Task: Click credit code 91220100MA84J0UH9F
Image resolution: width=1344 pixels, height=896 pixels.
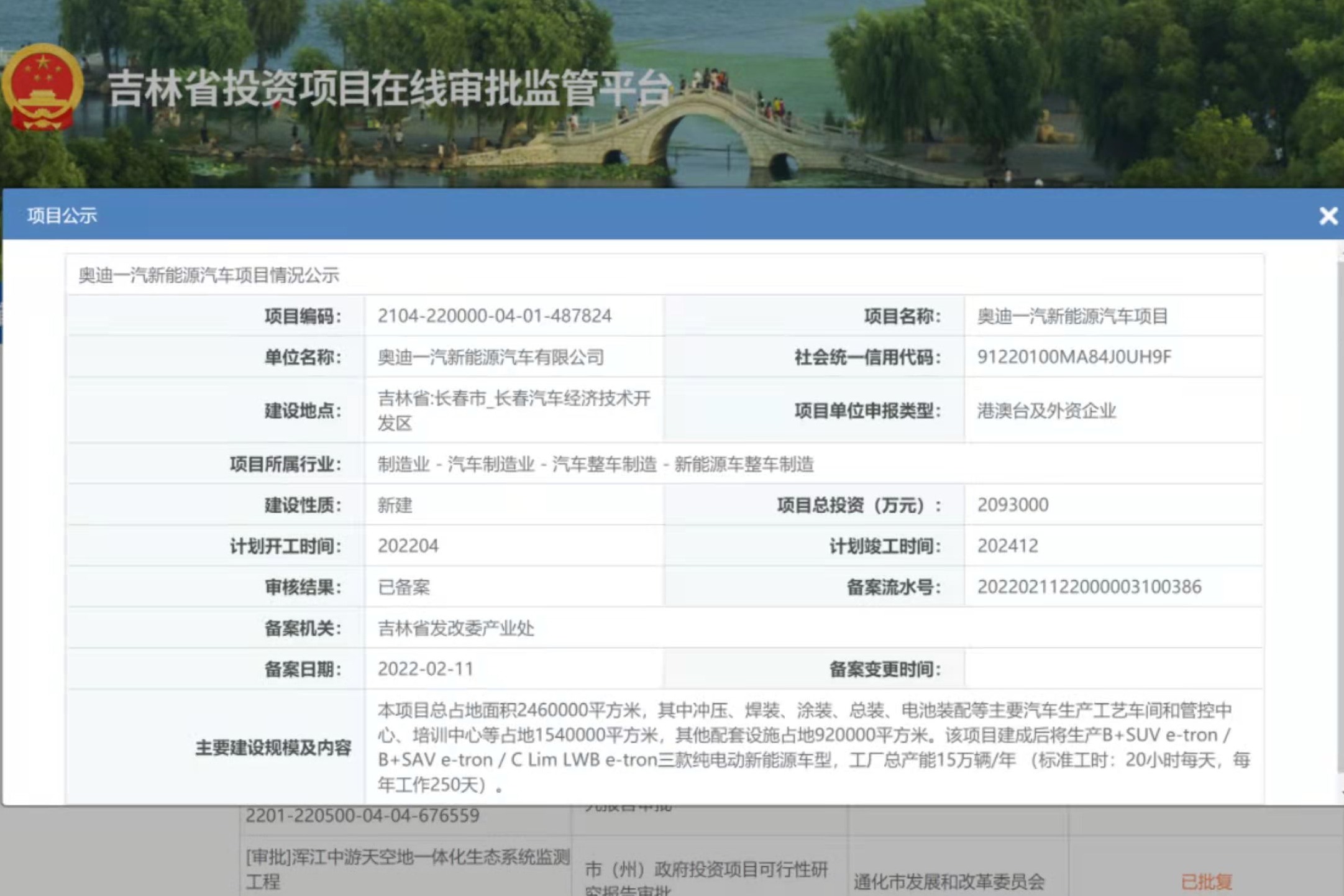Action: coord(1074,357)
